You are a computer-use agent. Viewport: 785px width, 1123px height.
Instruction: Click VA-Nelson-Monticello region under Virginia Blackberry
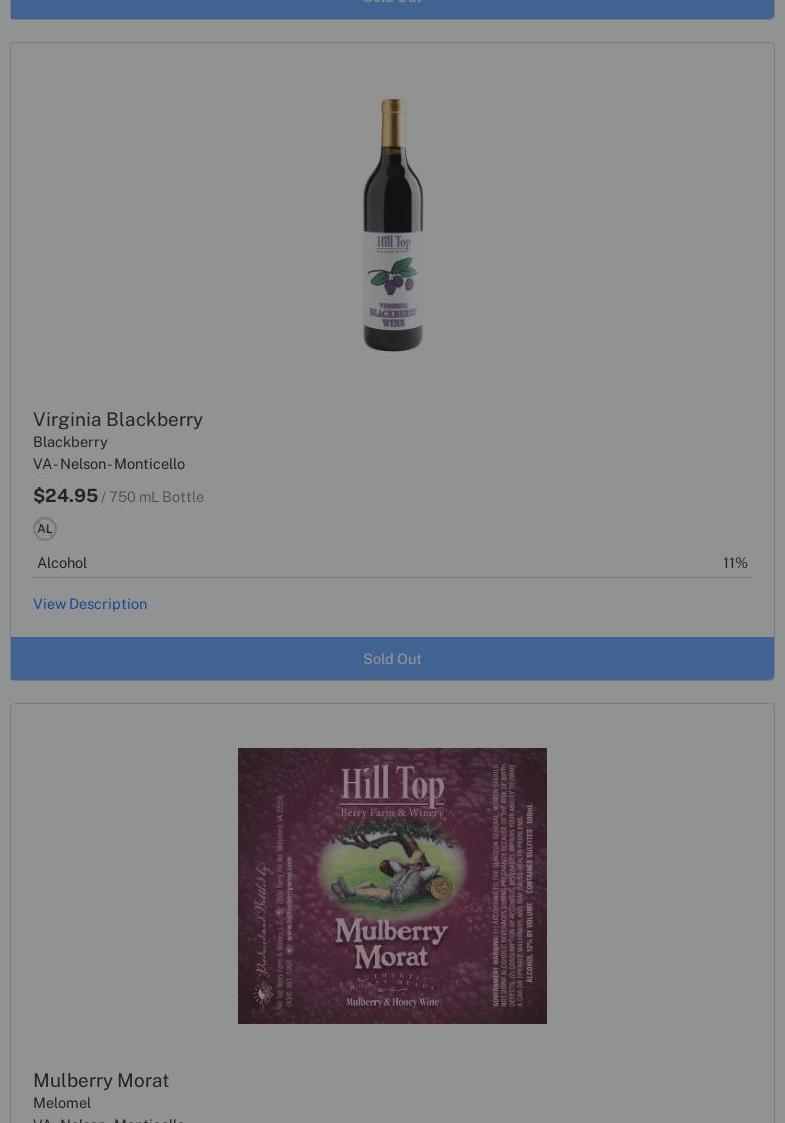(x=109, y=464)
